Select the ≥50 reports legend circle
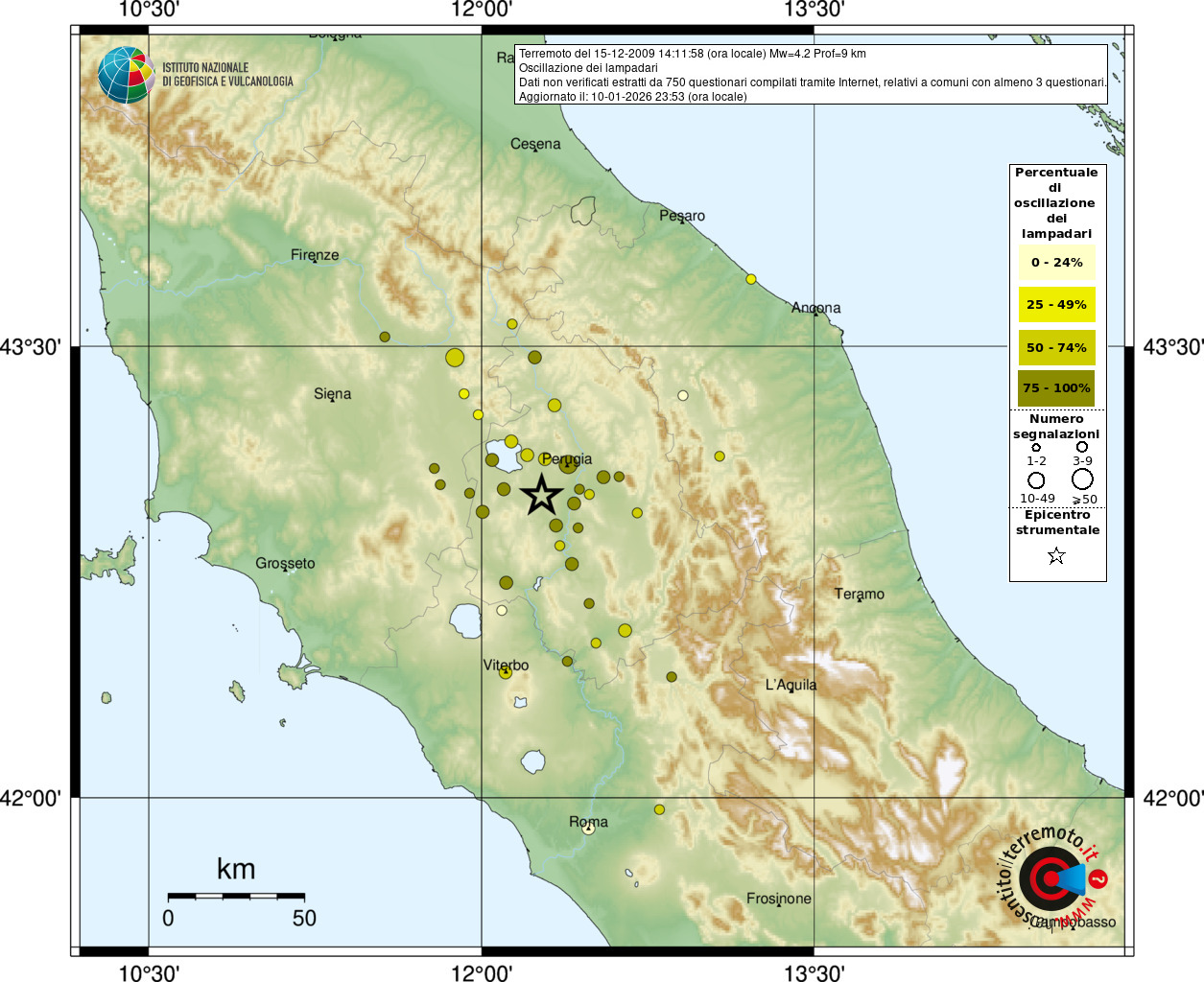The height and width of the screenshot is (982, 1204). [1082, 479]
